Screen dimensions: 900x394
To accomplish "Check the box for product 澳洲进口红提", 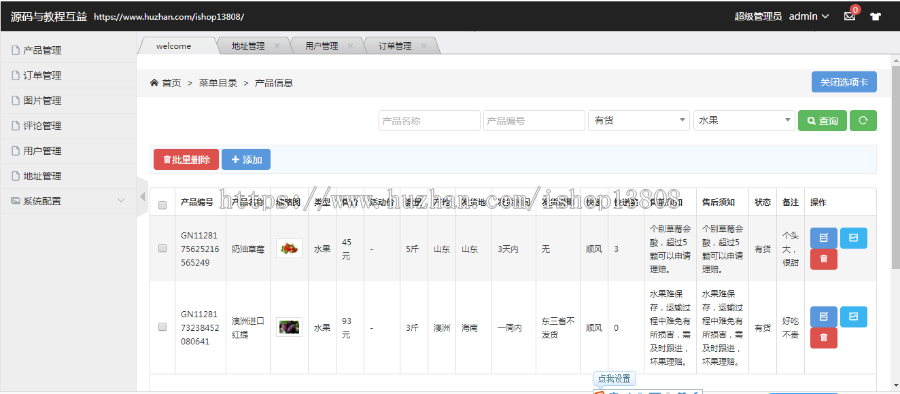I will pyautogui.click(x=162, y=327).
